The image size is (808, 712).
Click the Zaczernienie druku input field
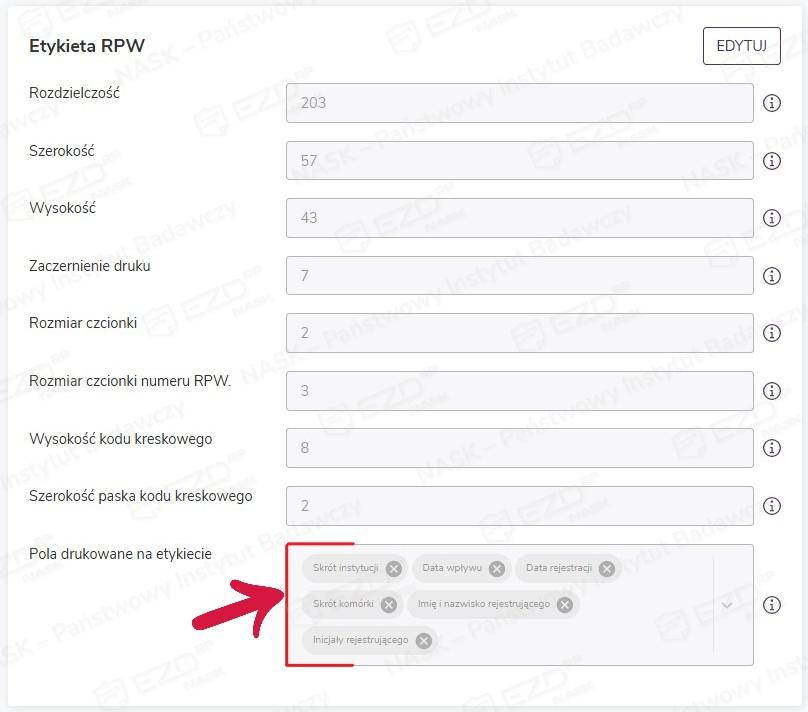519,276
